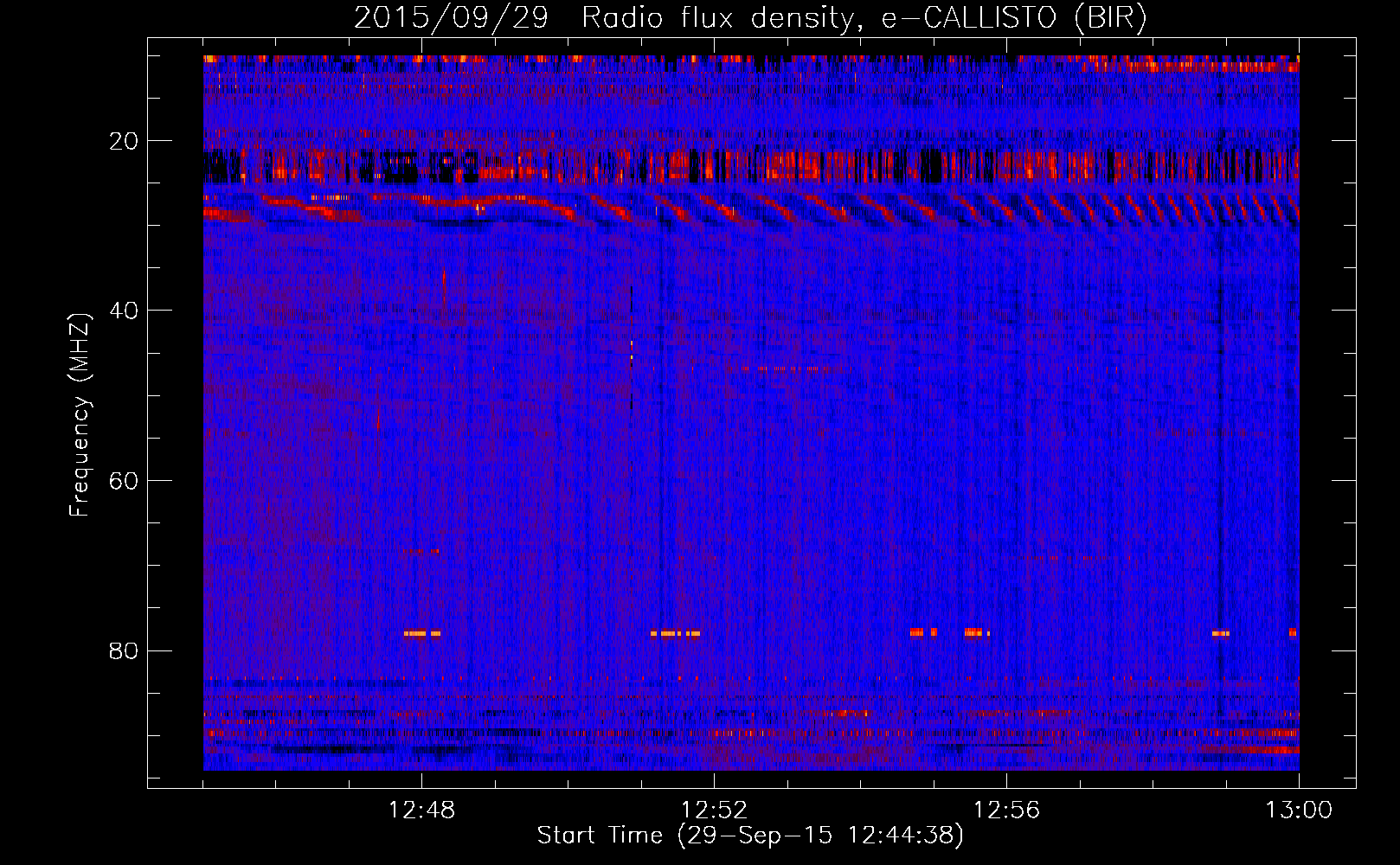The height and width of the screenshot is (865, 1400).
Task: Select the 20 MHz frequency tick label
Action: (x=124, y=141)
